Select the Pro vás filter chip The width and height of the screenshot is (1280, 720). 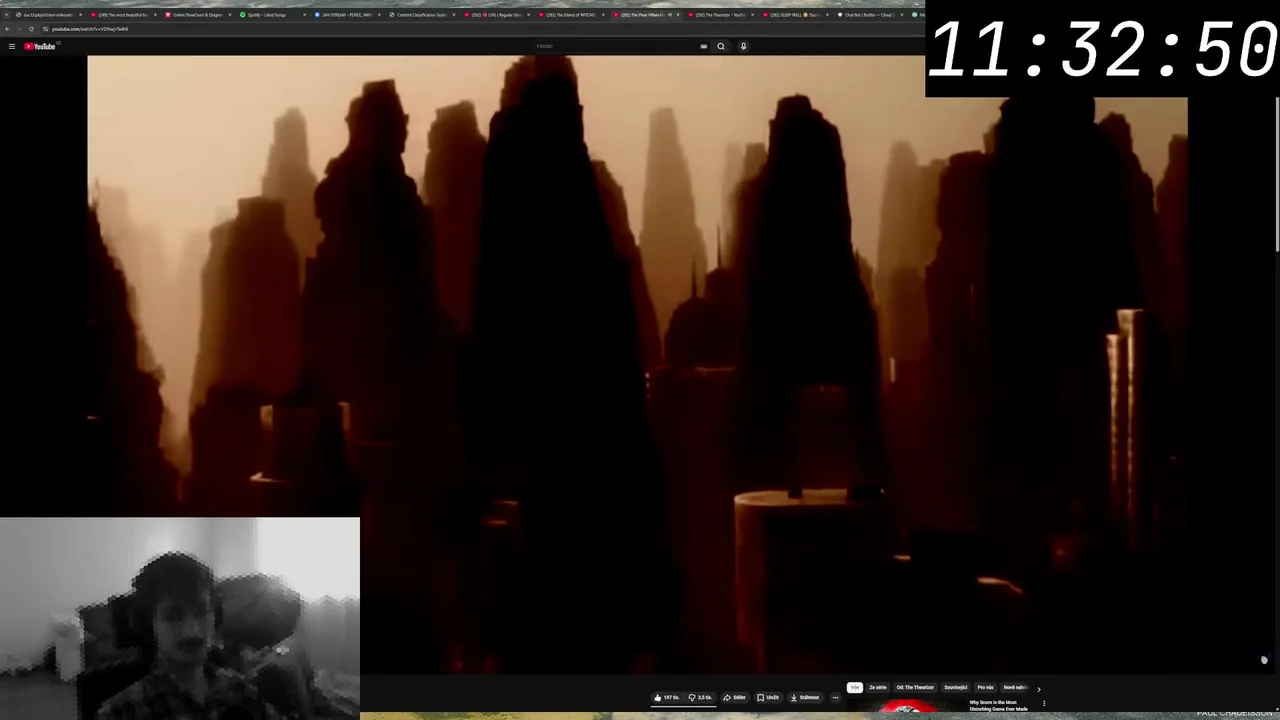[x=986, y=688]
